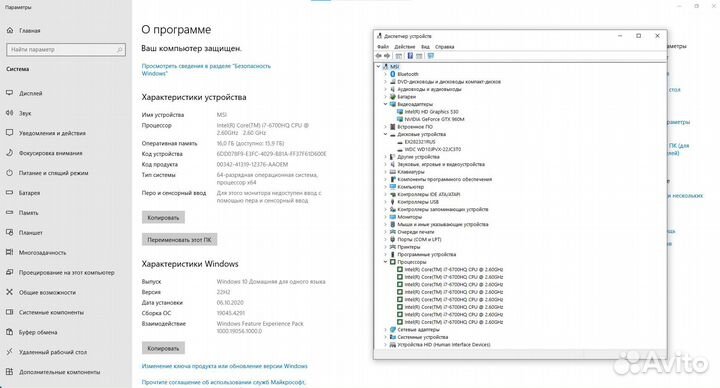Open Дополнительные компоненты settings
This screenshot has height=388, width=720.
pos(59,372)
